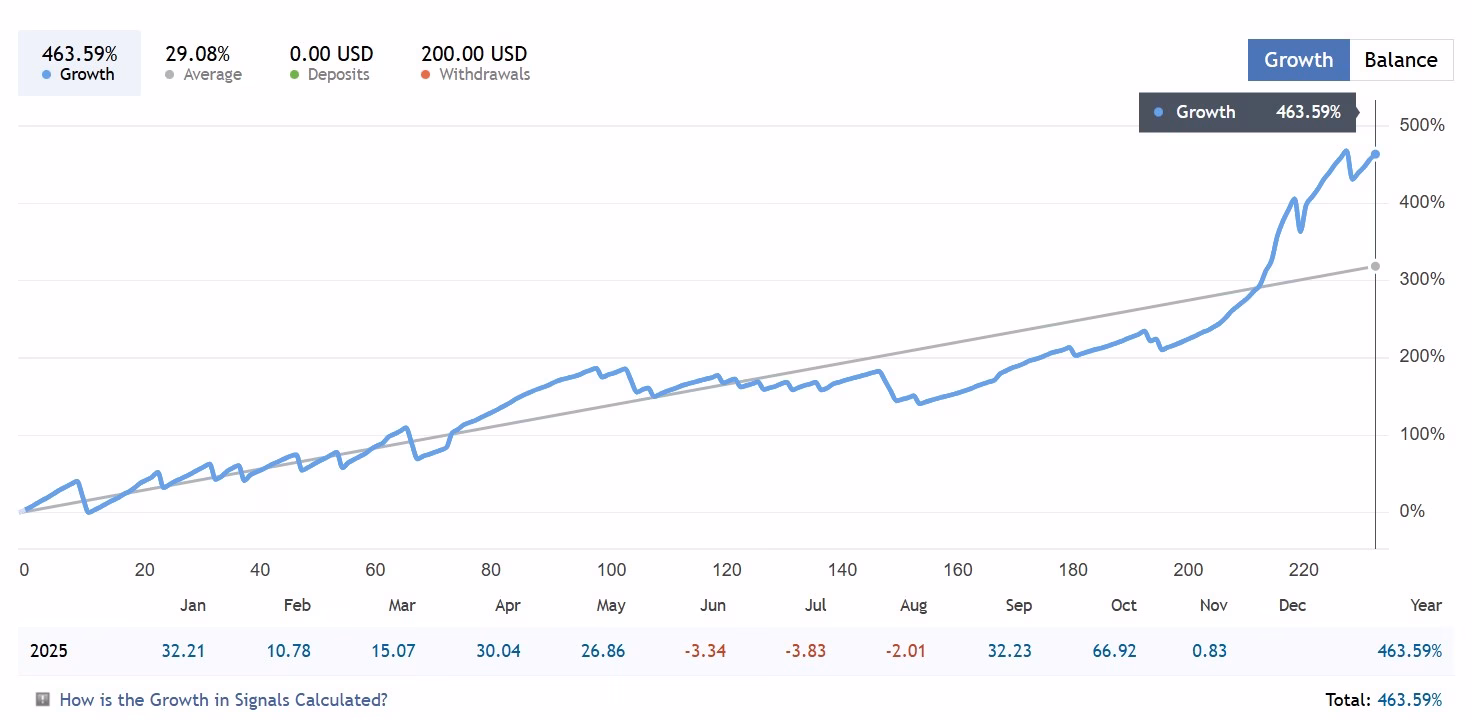Click the 300% y-axis label
The width and height of the screenshot is (1472, 720).
1423,279
